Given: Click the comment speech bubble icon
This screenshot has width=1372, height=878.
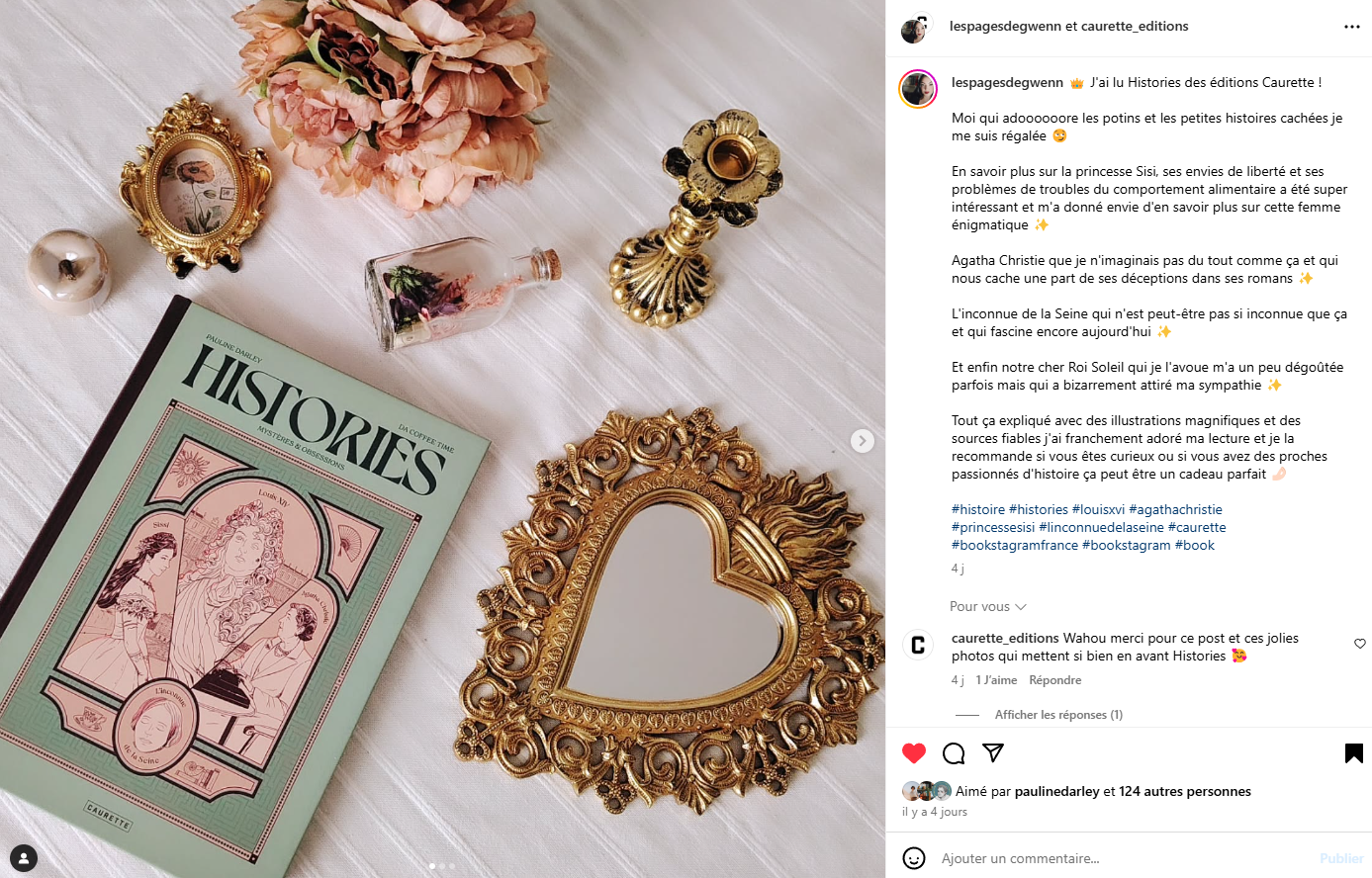Looking at the screenshot, I should 954,753.
